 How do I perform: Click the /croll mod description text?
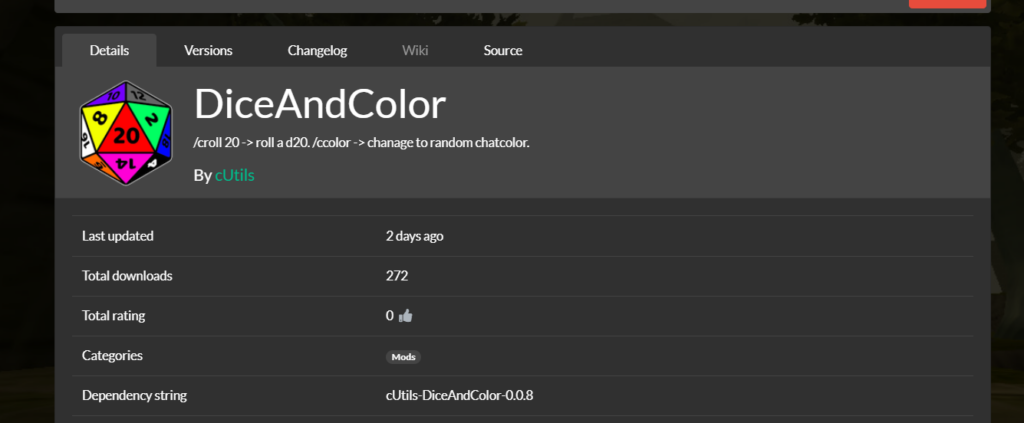pyautogui.click(x=362, y=142)
